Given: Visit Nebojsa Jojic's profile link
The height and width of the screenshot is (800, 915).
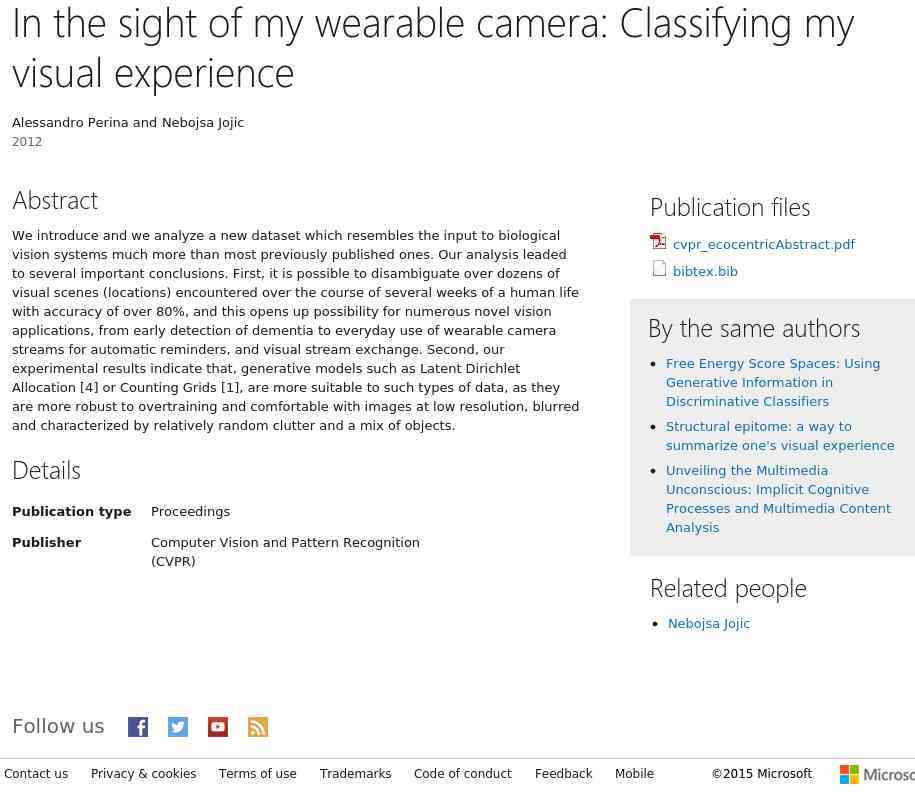Looking at the screenshot, I should coord(709,623).
